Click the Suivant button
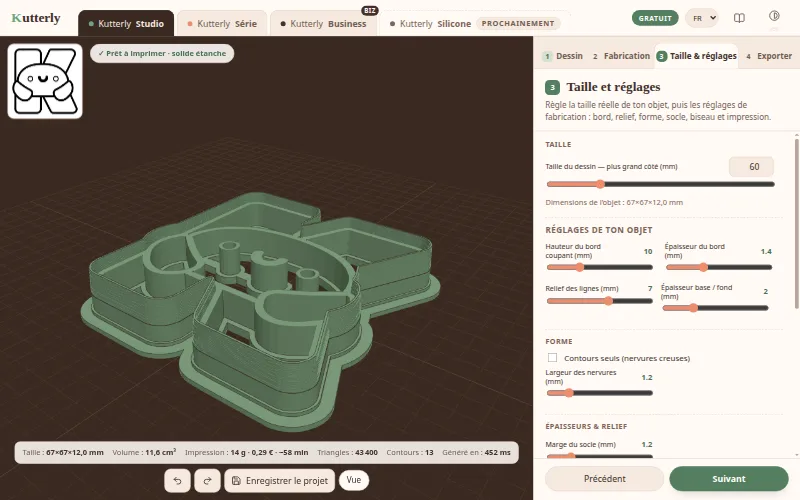The height and width of the screenshot is (500, 800). tap(729, 479)
